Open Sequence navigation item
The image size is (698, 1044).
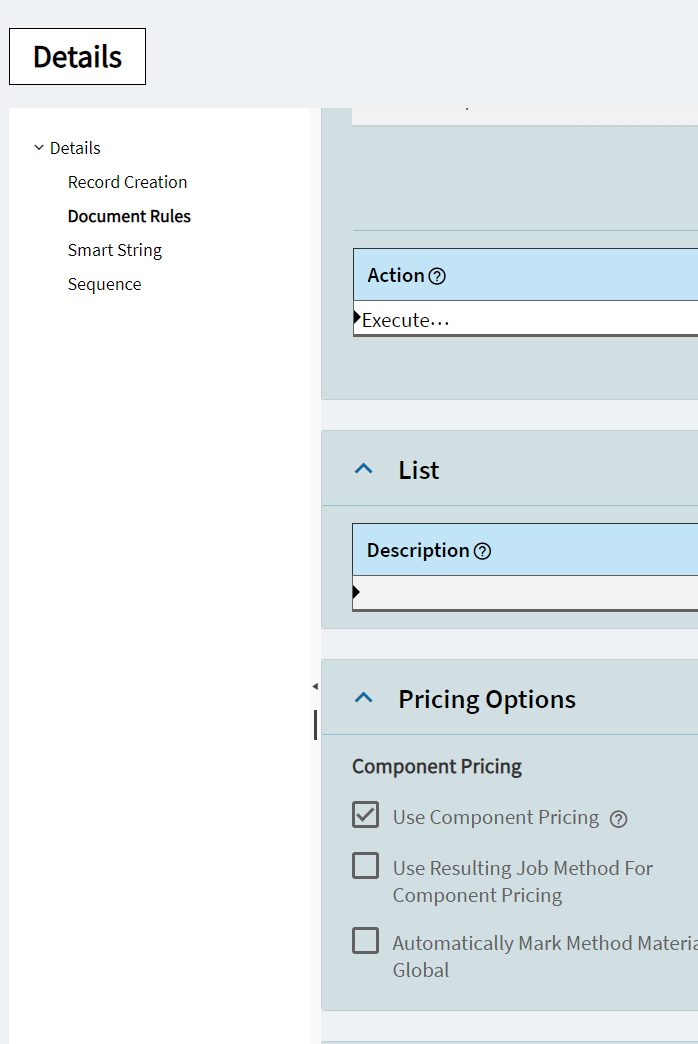[104, 284]
